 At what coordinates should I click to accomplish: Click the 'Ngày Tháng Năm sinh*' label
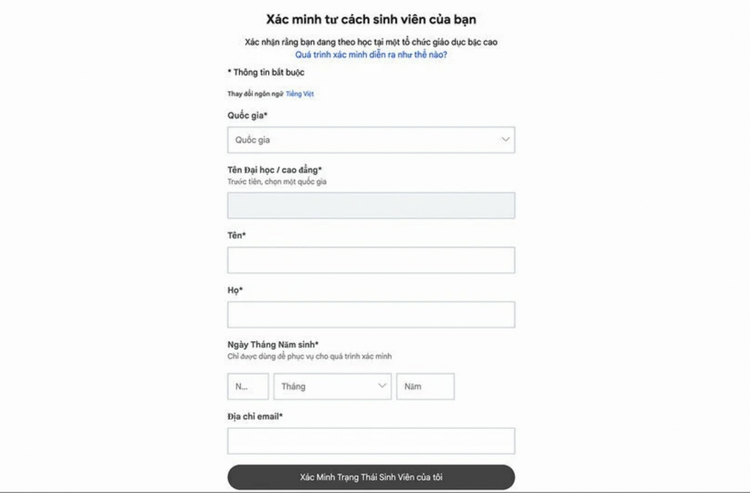(273, 345)
